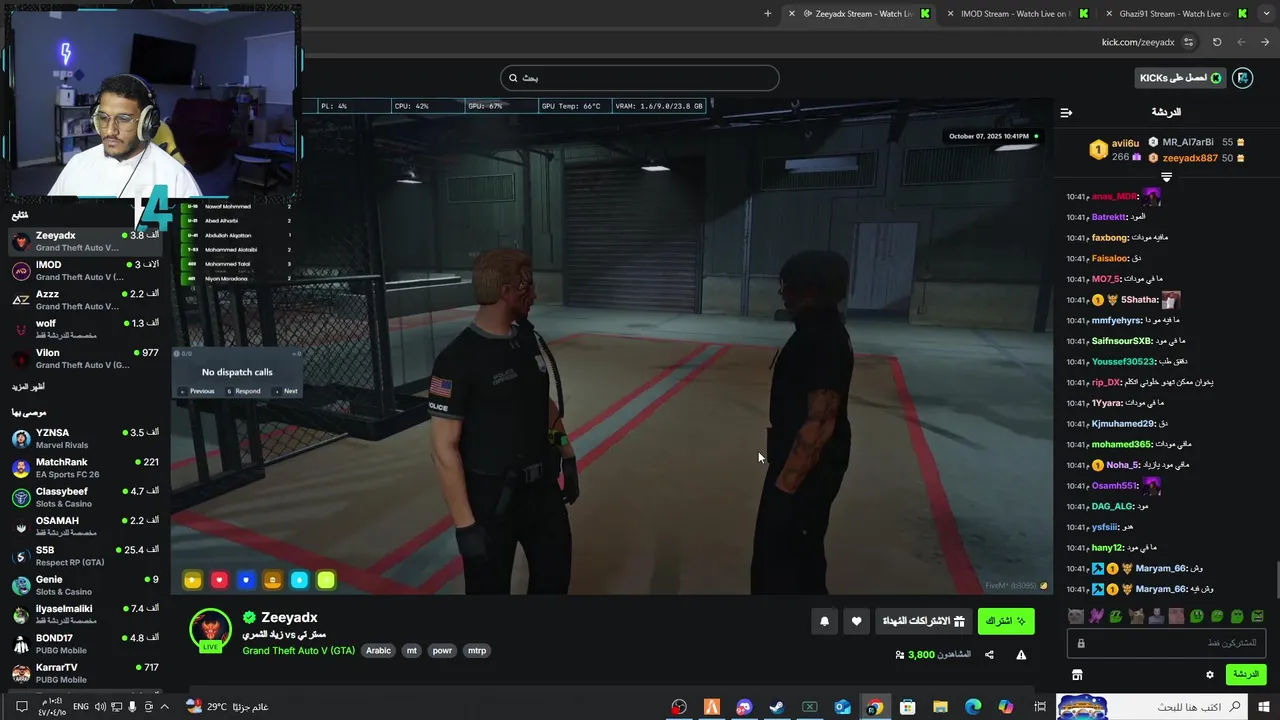Collapse the chat panel icon

[x=1066, y=112]
